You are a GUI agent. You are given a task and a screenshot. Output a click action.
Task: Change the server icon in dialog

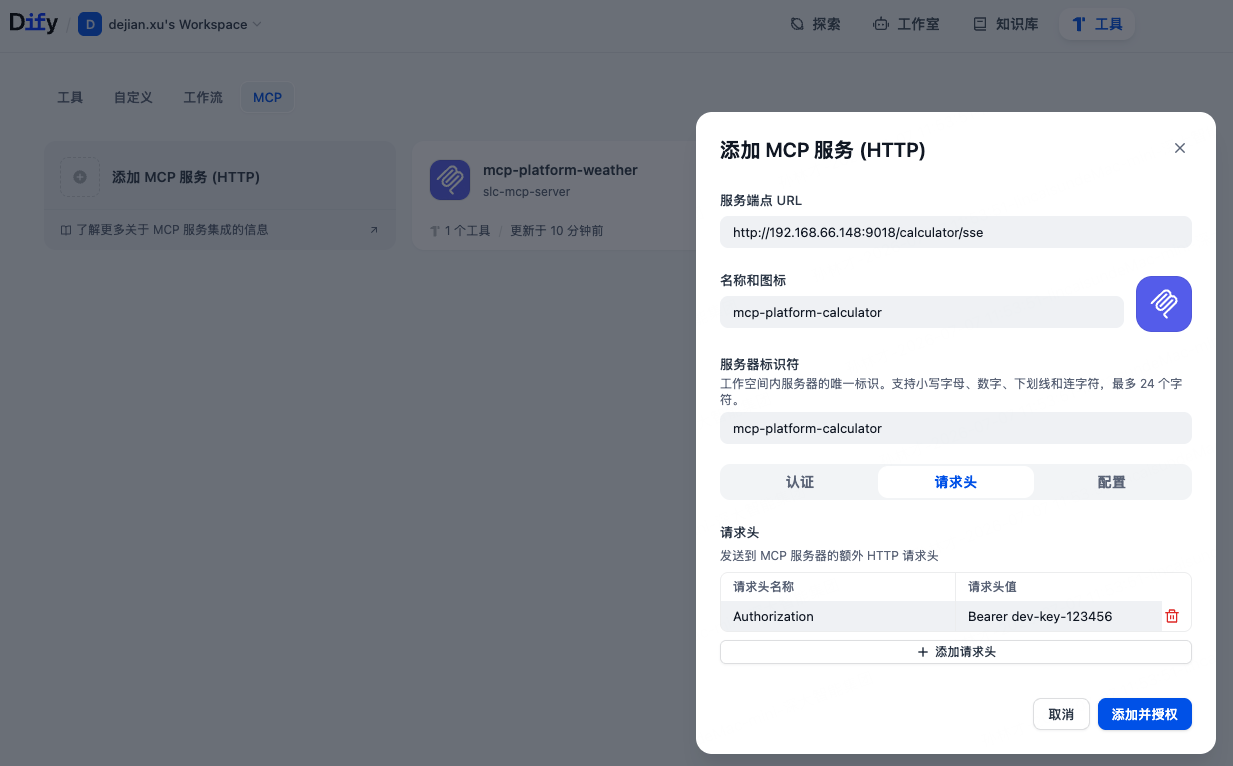tap(1164, 304)
